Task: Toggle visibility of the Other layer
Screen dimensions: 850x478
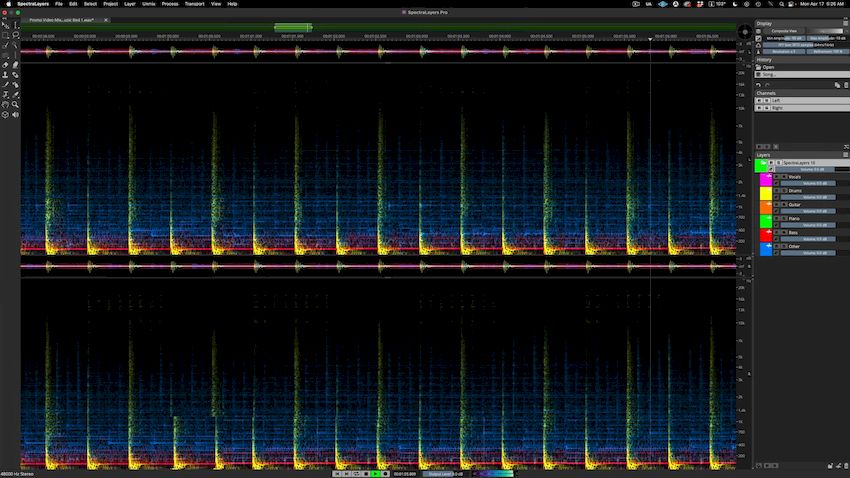Action: 776,246
